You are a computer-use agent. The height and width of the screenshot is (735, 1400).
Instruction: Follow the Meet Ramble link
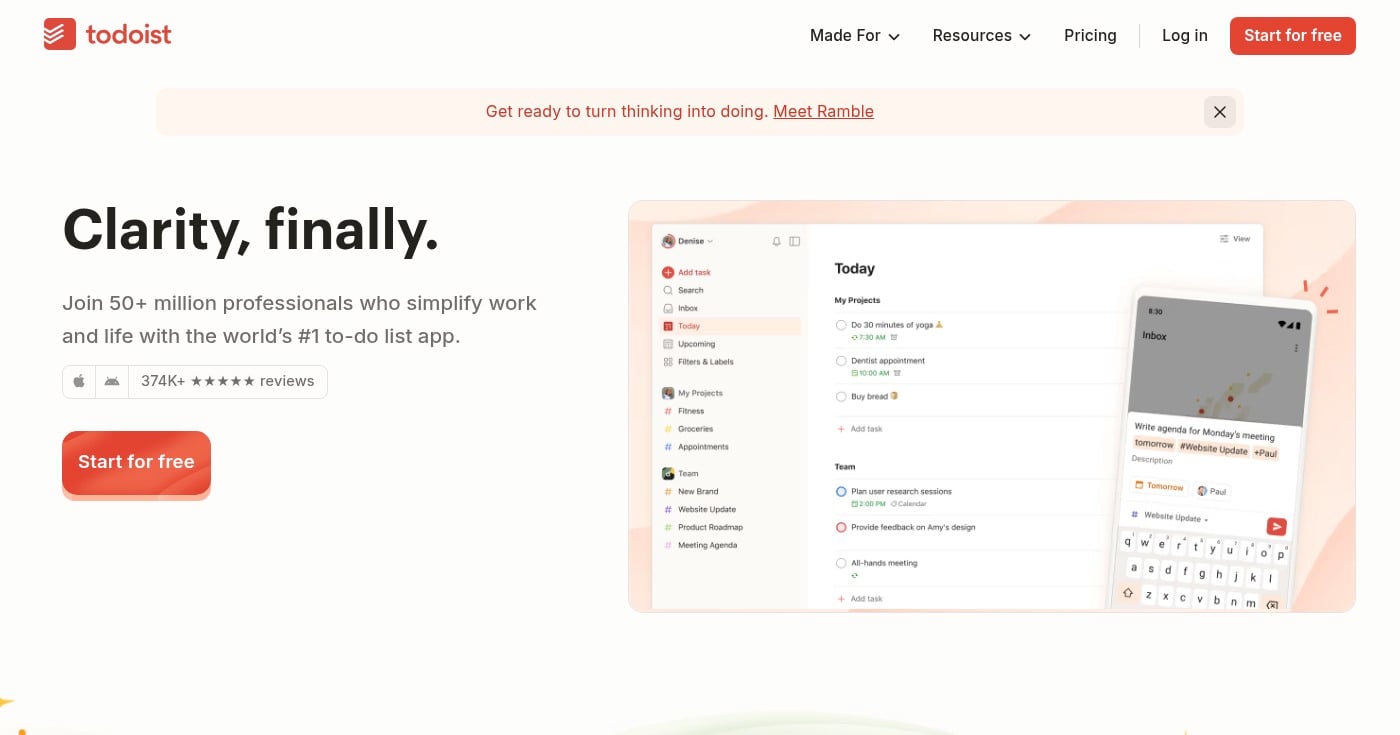(x=823, y=112)
